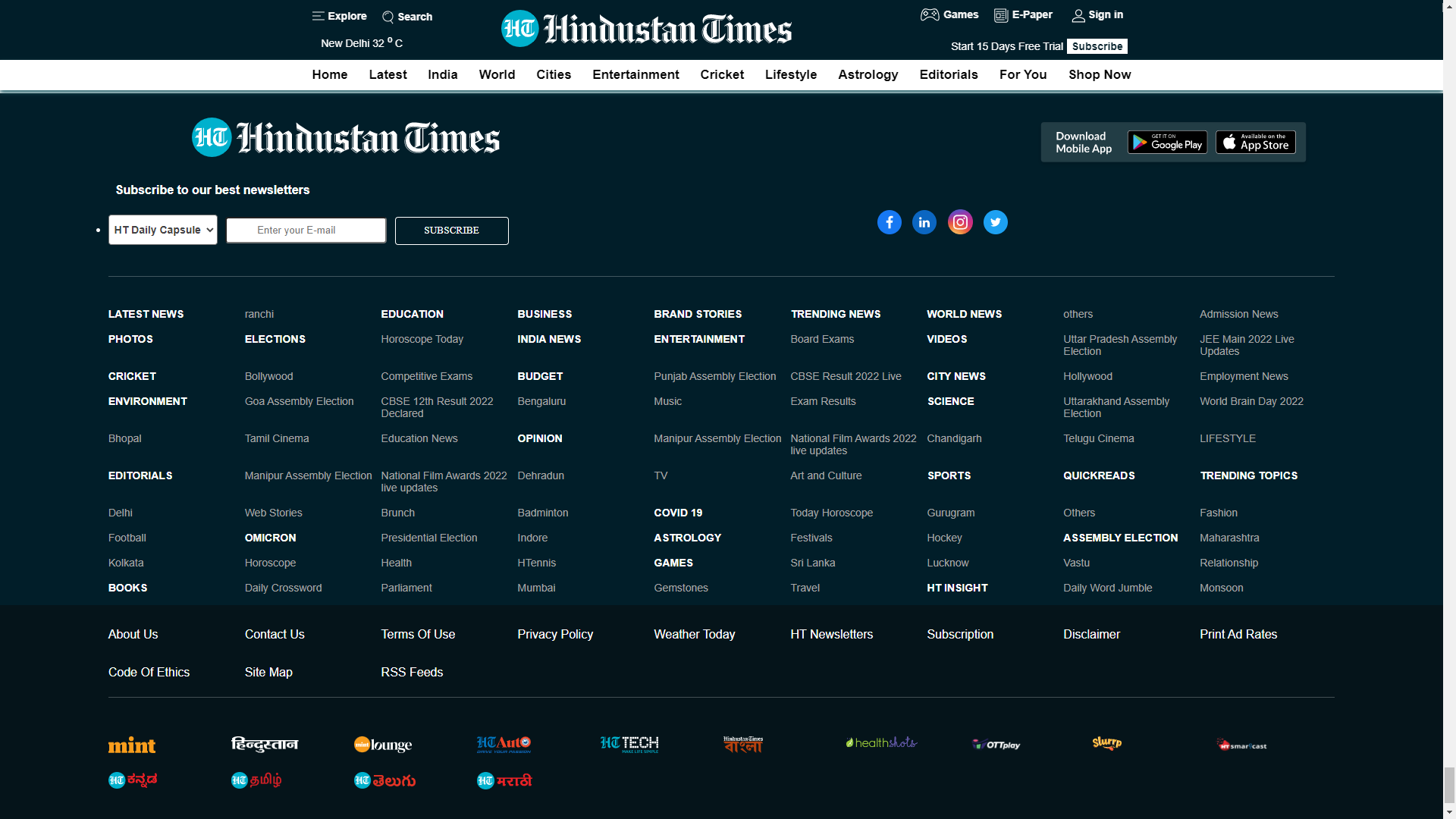Open the Facebook social icon
Image resolution: width=1456 pixels, height=819 pixels.
[889, 222]
